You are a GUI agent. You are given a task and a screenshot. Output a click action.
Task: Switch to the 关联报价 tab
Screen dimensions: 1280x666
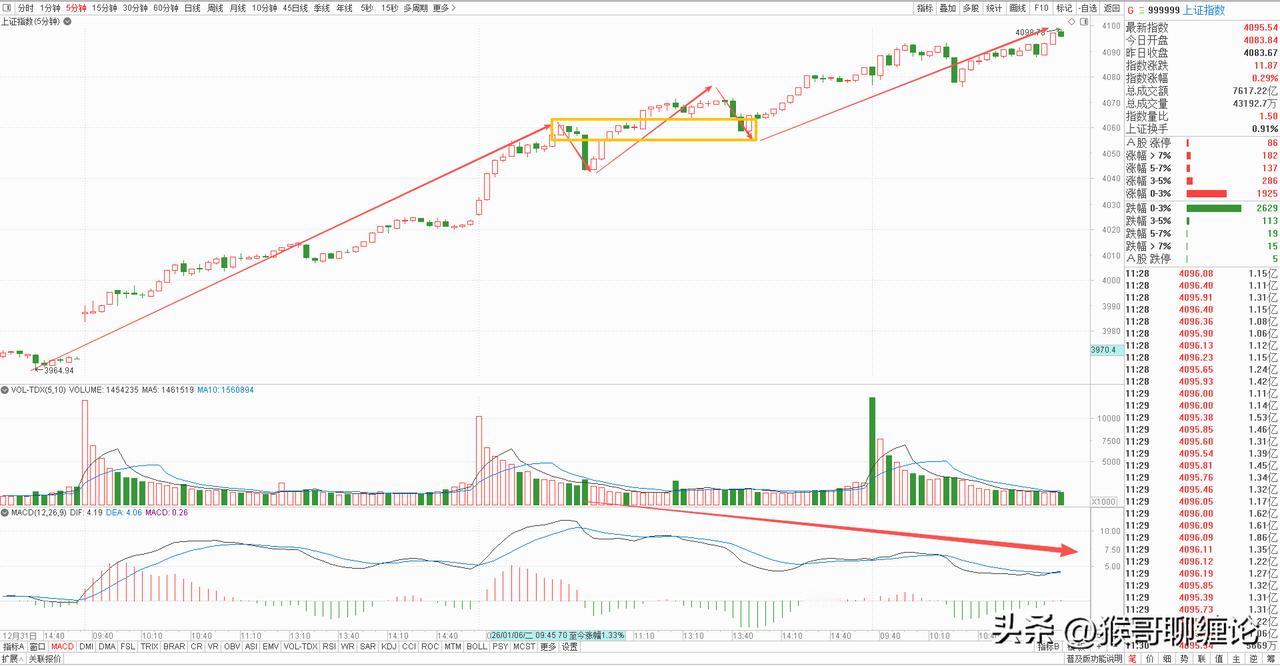pyautogui.click(x=45, y=659)
